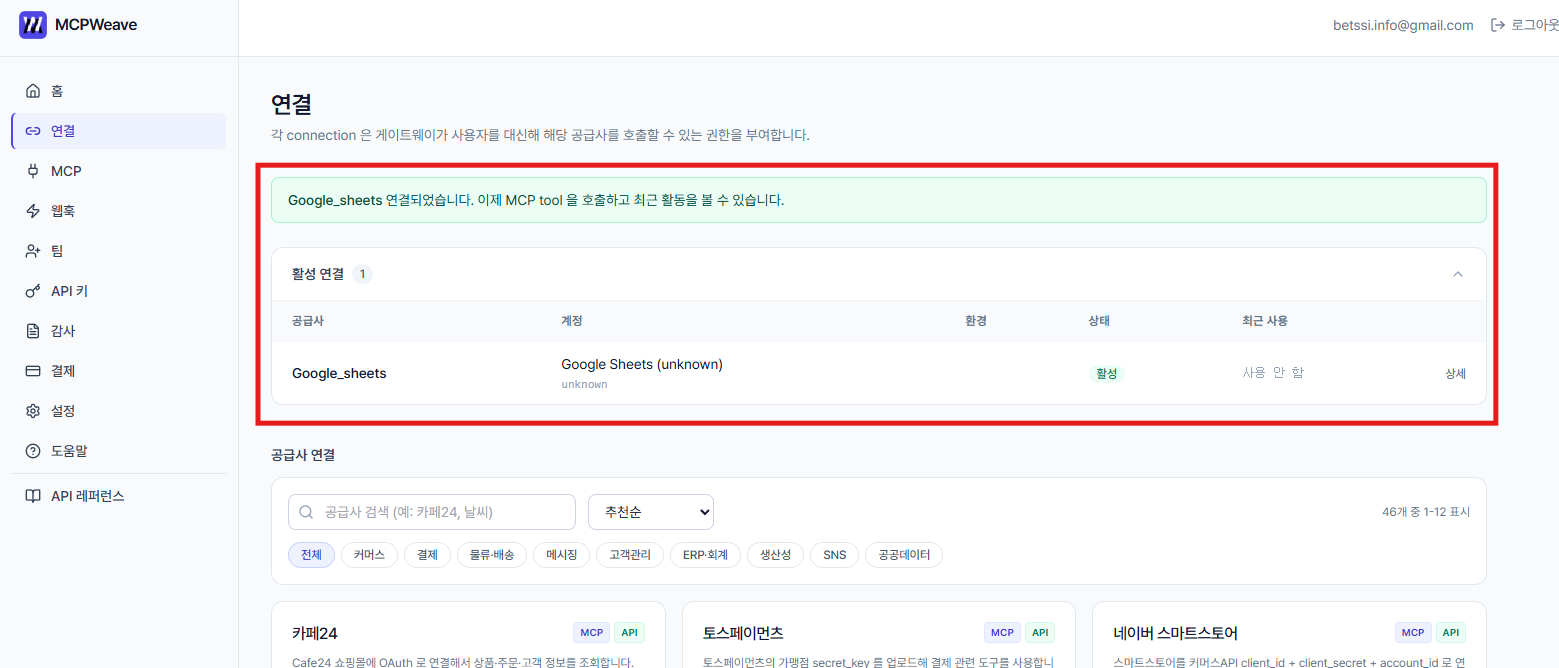
Task: Click the 공급사 연결 section heading
Action: click(303, 454)
